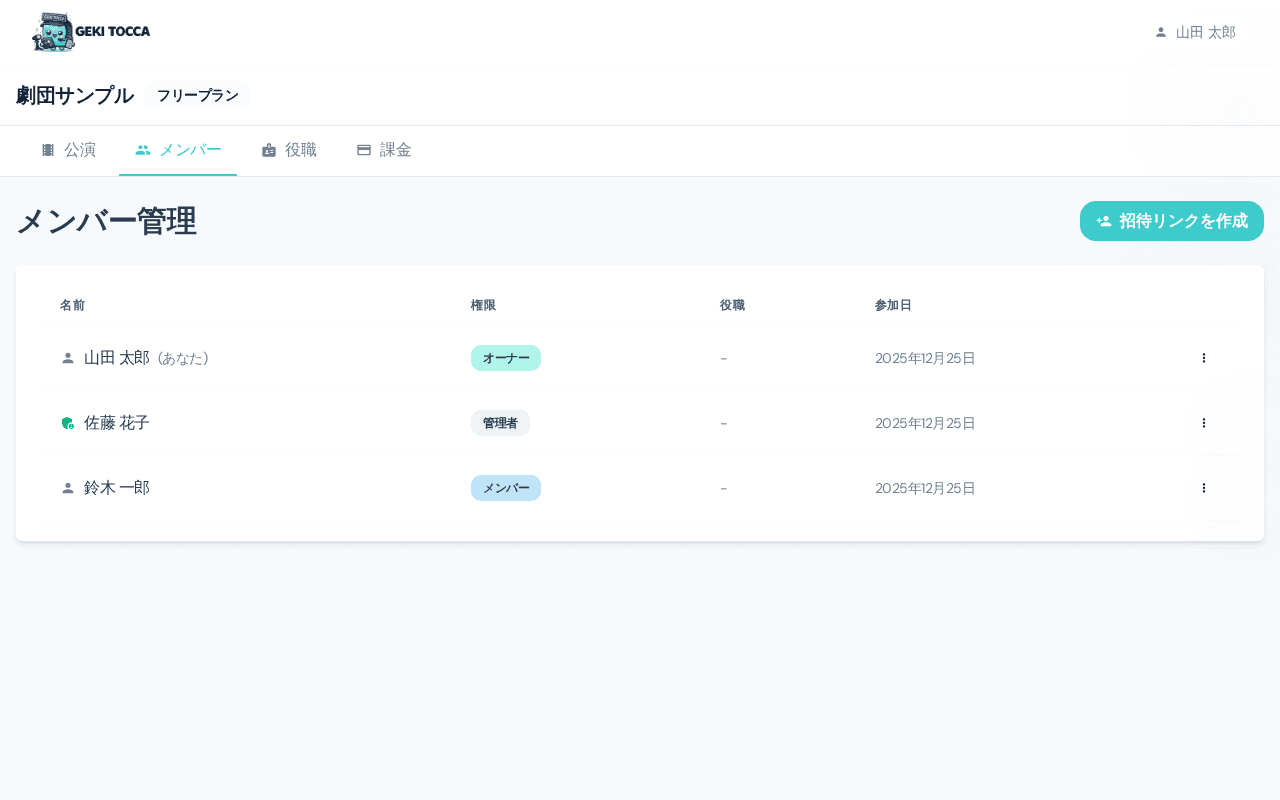Image resolution: width=1280 pixels, height=800 pixels.
Task: Click the メンバー permission badge in 鈴木's row
Action: [x=506, y=488]
